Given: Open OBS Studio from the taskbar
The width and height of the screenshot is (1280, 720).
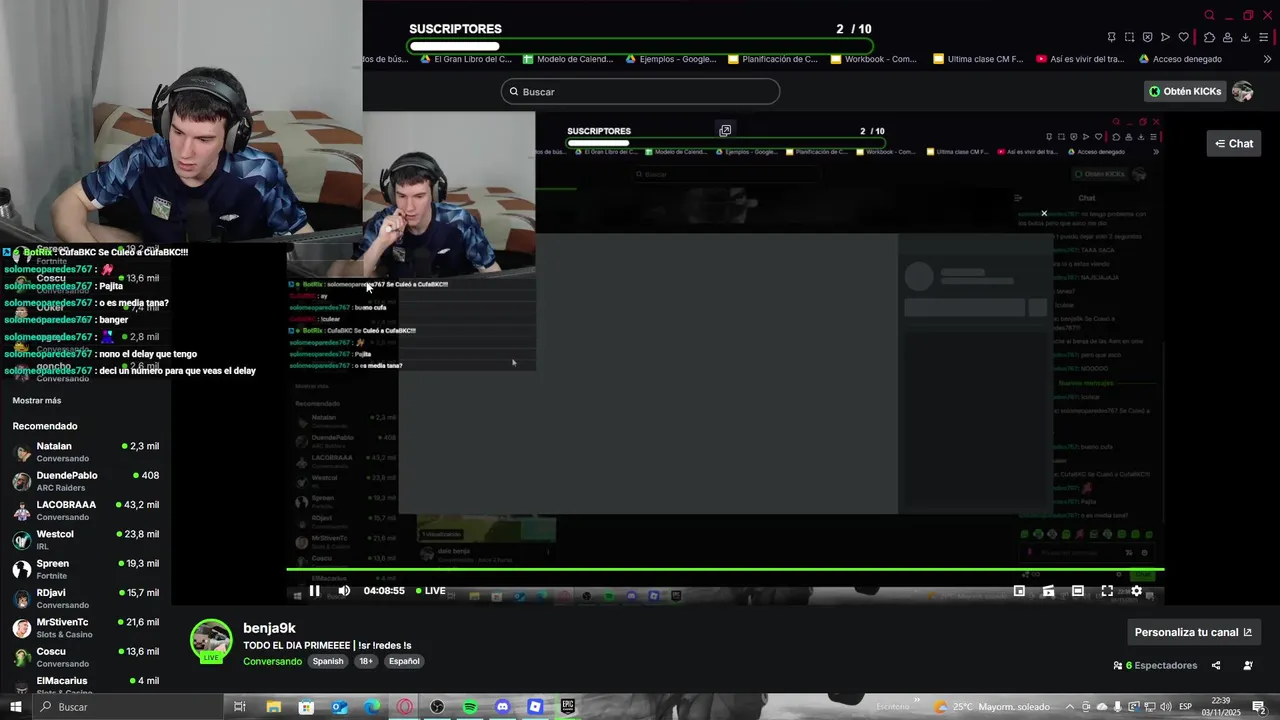Looking at the screenshot, I should [437, 707].
